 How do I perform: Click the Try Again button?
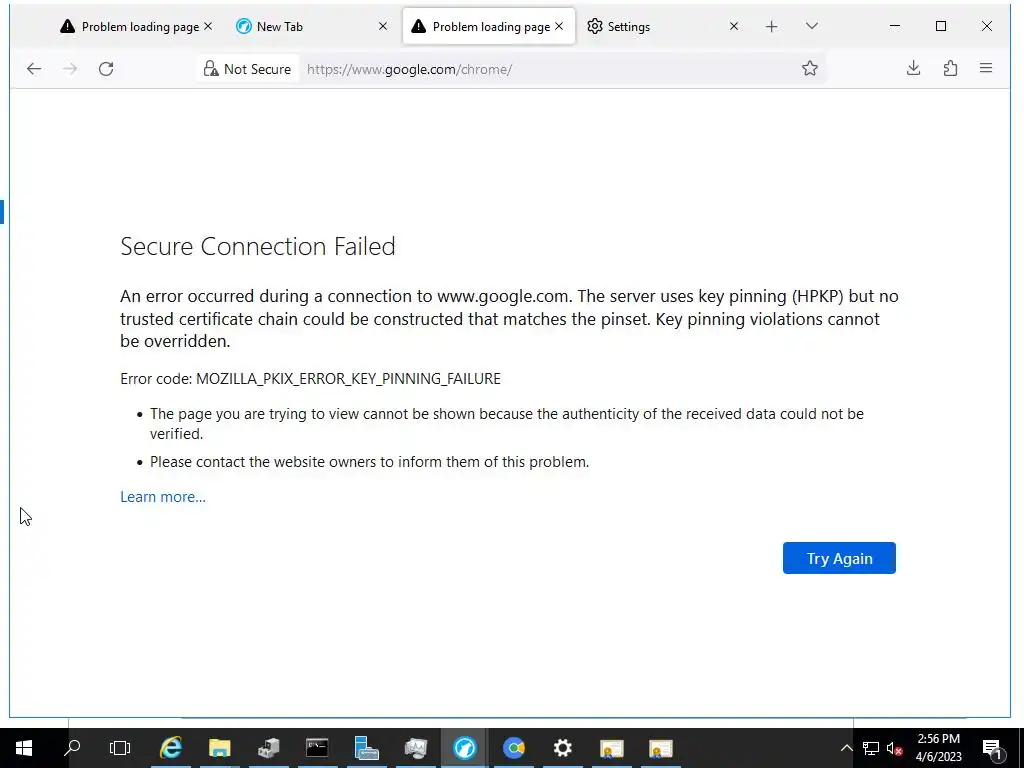[839, 558]
